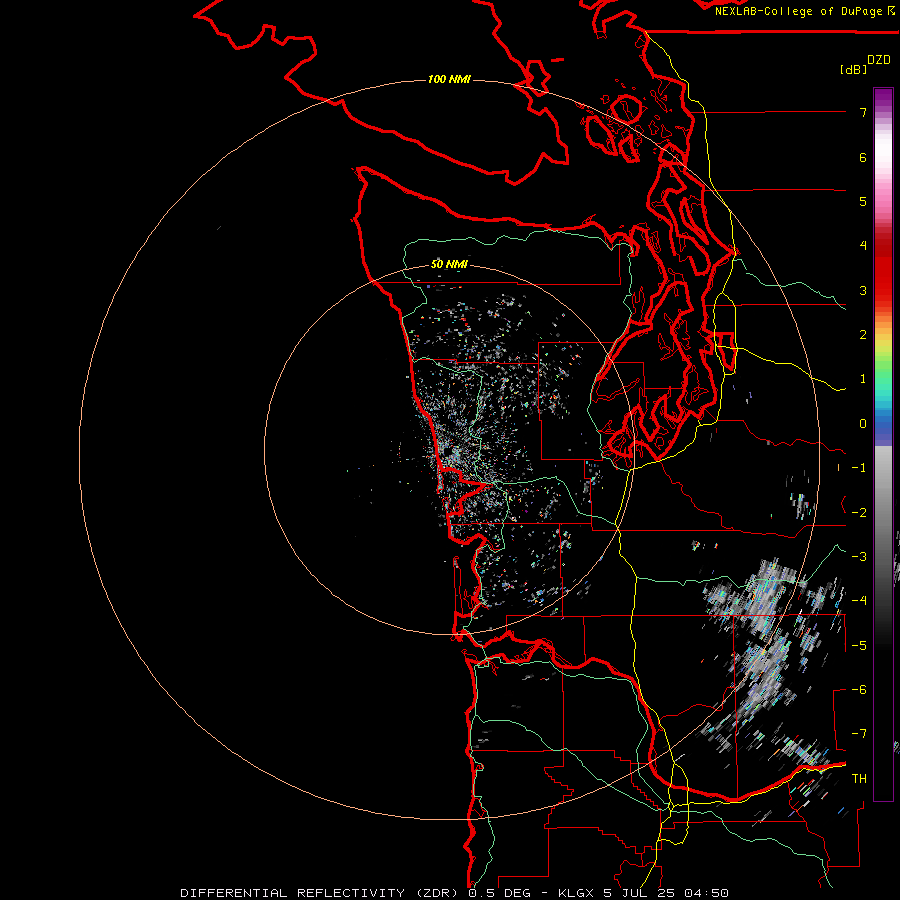Click the 1 dB scale label
The image size is (900, 900).
pyautogui.click(x=863, y=379)
